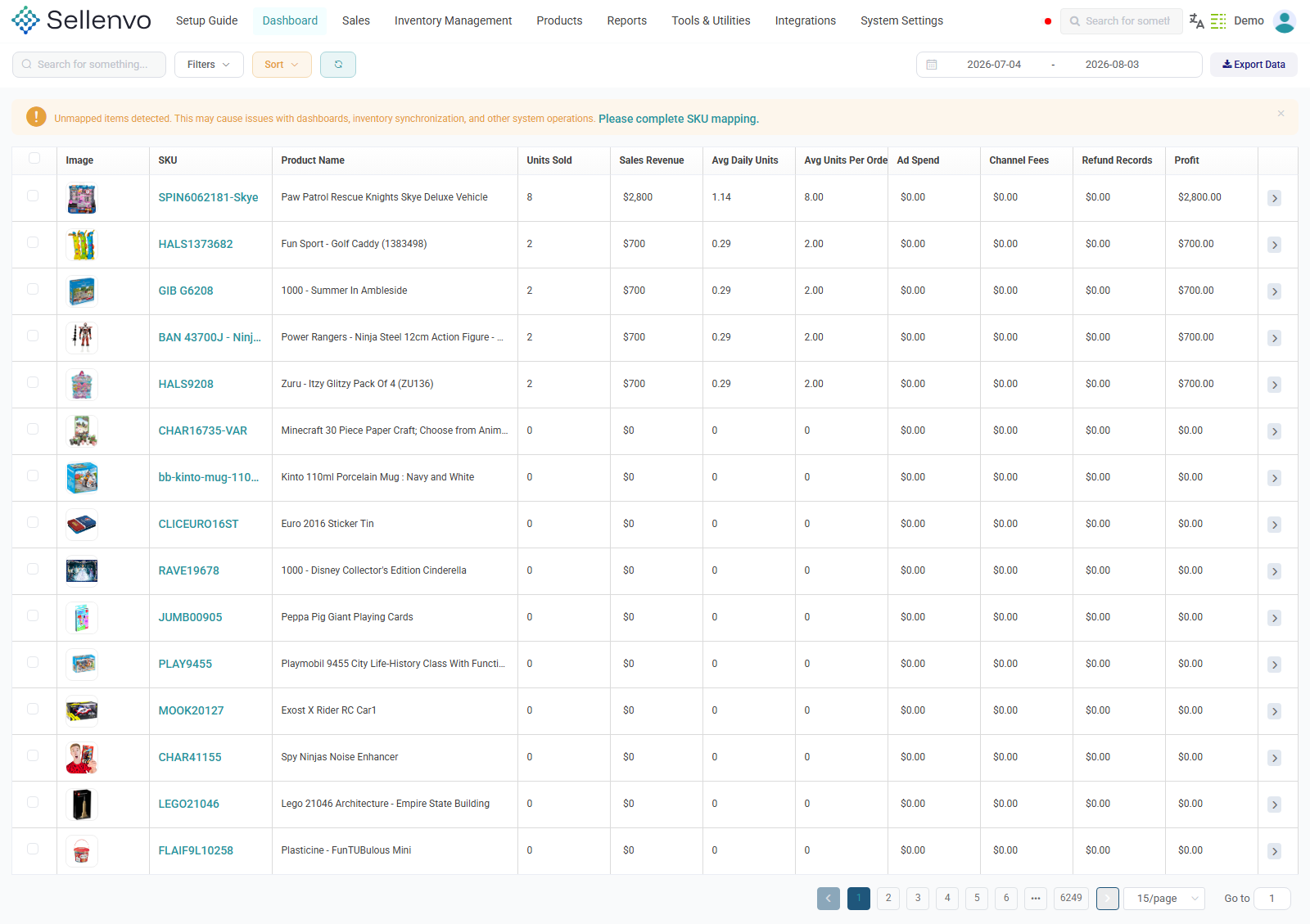
Task: Go to previous page arrow
Action: point(829,899)
